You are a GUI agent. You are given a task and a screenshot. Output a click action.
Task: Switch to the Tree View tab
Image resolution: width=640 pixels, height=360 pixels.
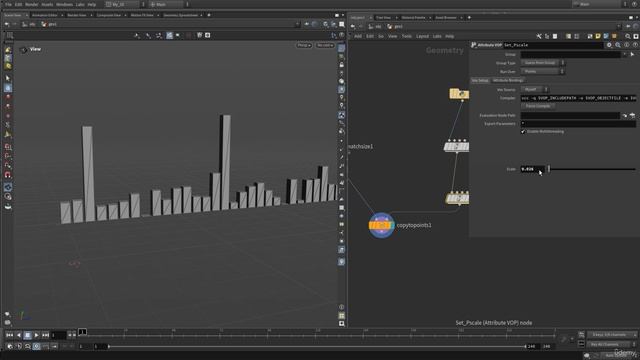[383, 18]
